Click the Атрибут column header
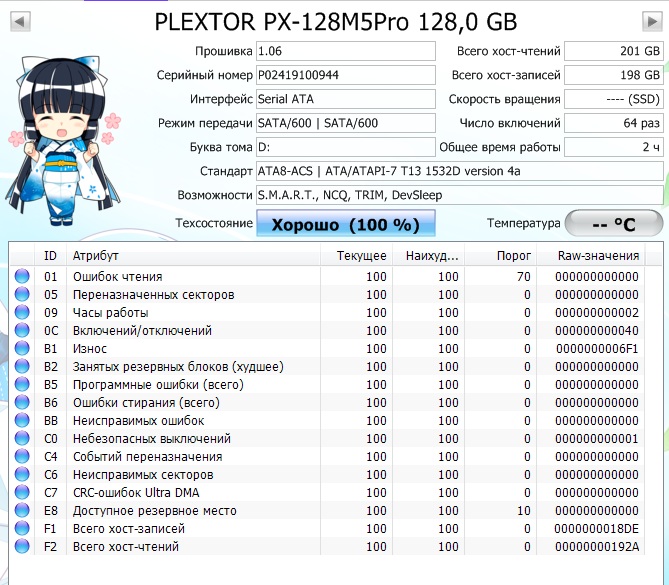 (x=193, y=256)
